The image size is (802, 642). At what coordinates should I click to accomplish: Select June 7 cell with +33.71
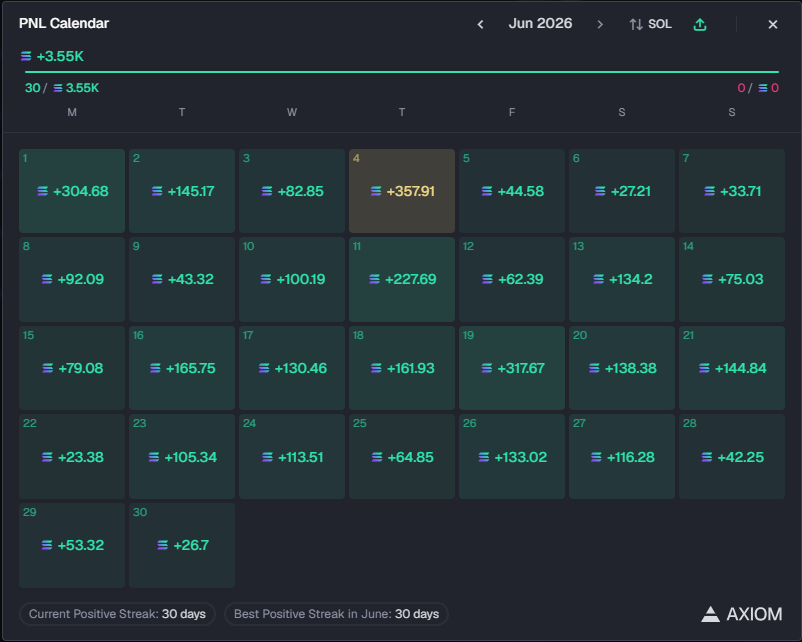click(x=732, y=191)
